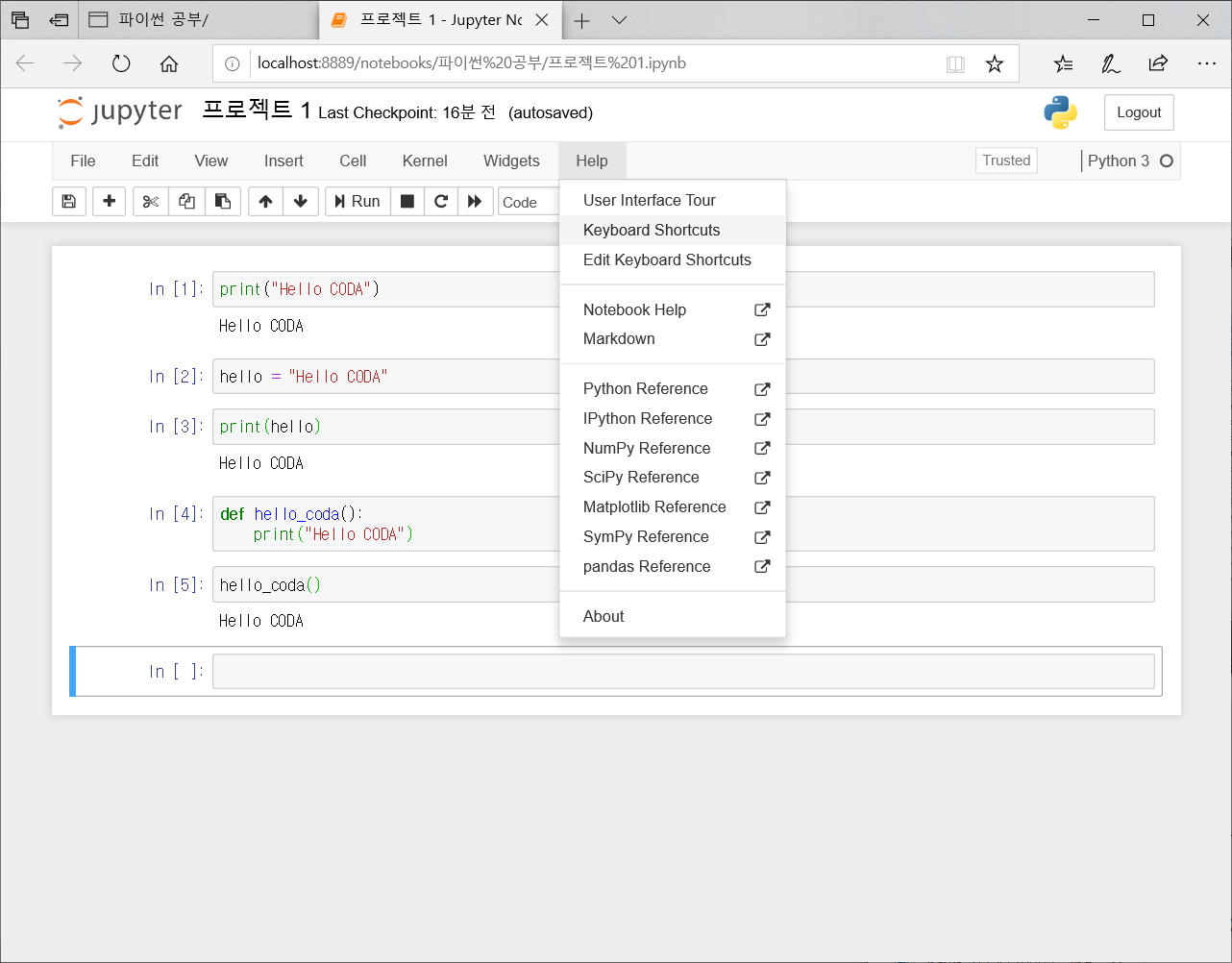The image size is (1232, 963).
Task: Open the Edit menu
Action: pos(145,161)
